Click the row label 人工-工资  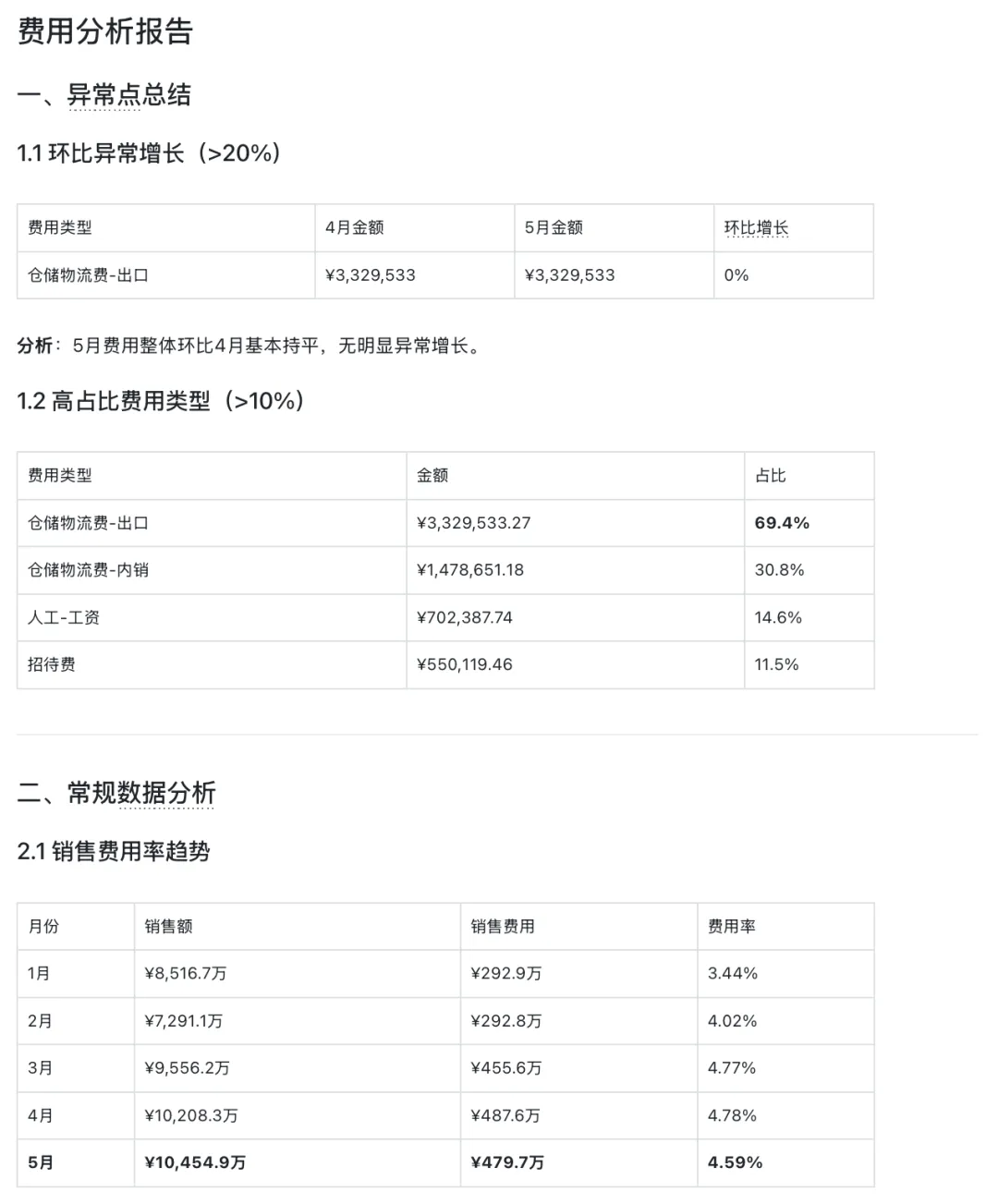64,617
